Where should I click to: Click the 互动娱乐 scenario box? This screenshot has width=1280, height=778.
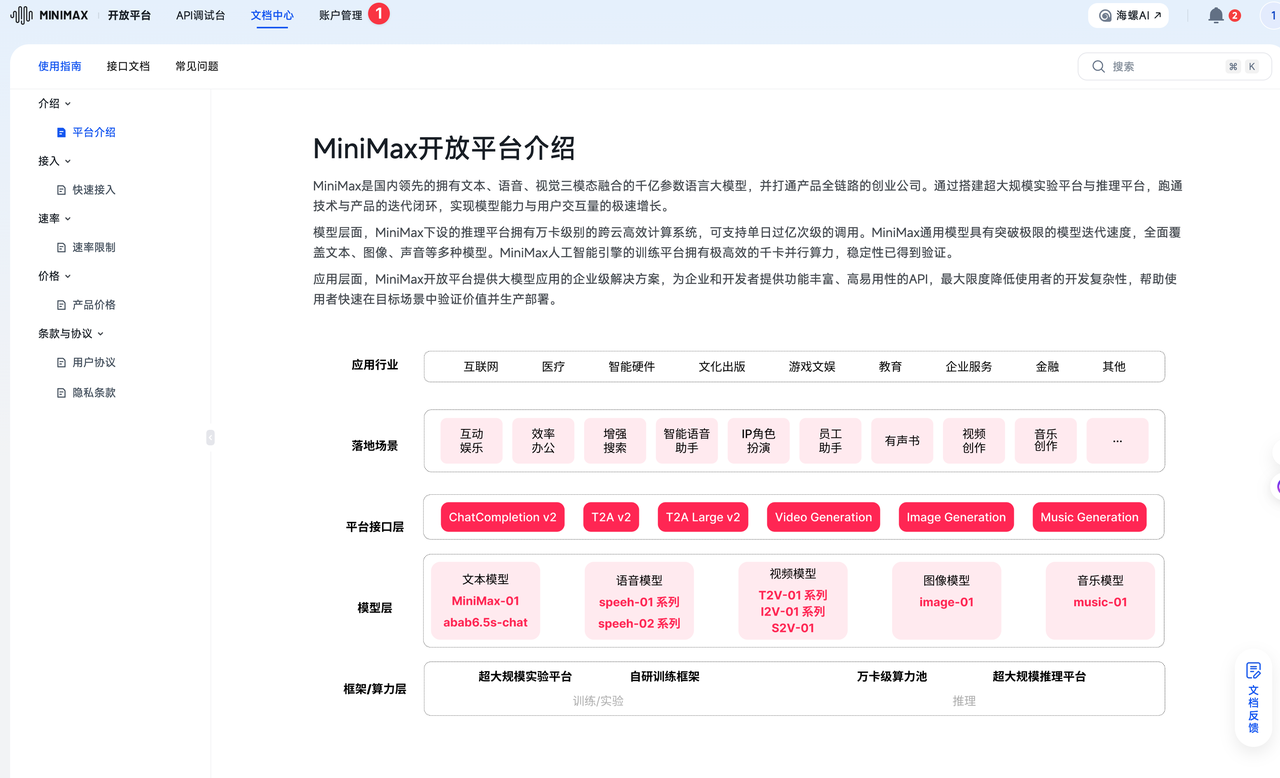472,441
